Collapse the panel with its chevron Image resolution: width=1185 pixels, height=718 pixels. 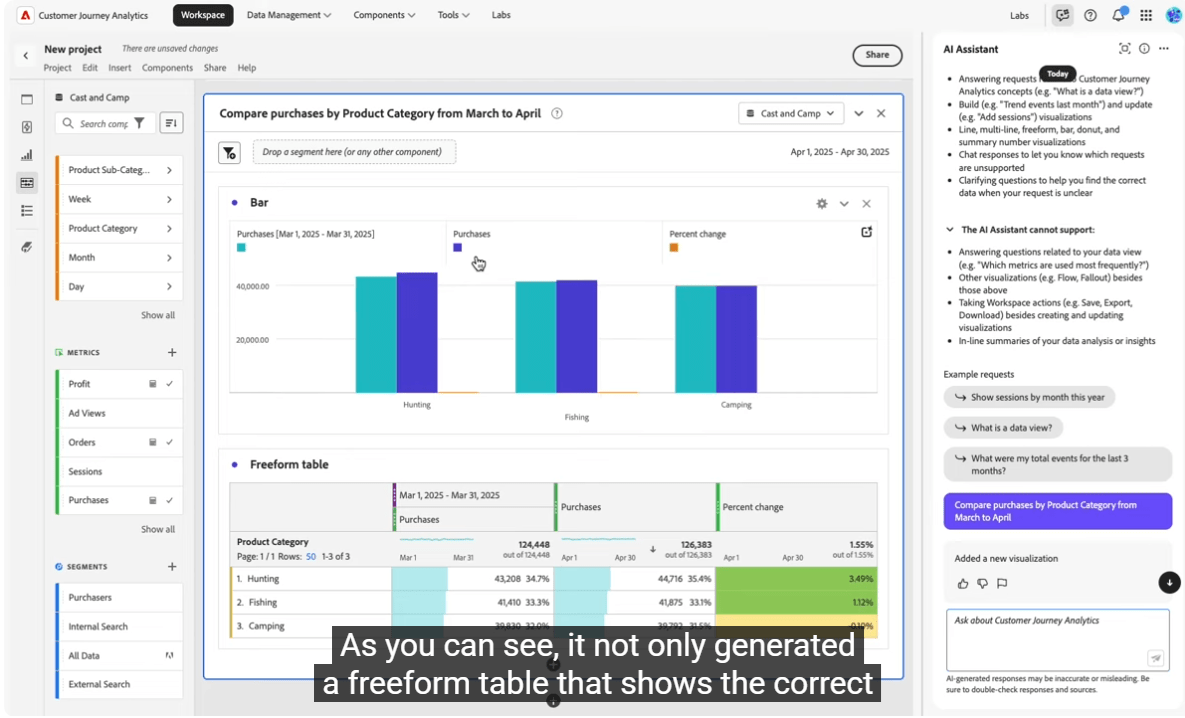[859, 113]
